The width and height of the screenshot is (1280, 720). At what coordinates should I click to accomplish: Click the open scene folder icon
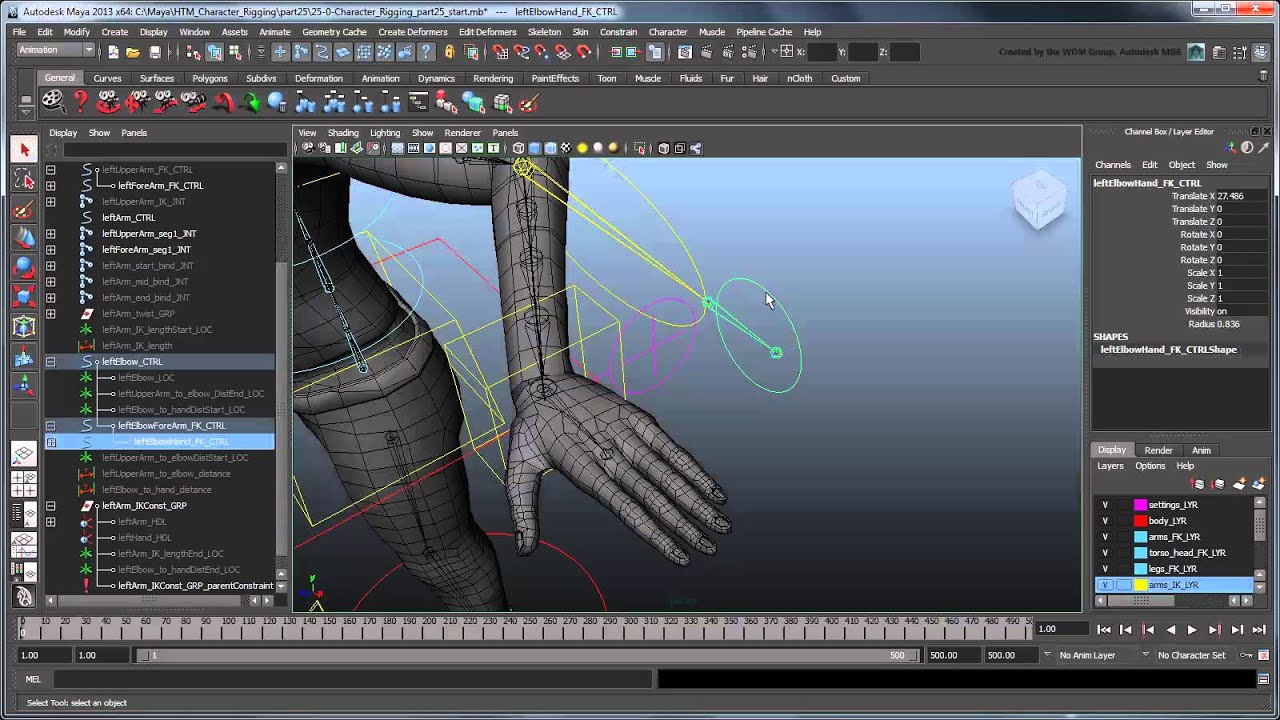pyautogui.click(x=134, y=52)
